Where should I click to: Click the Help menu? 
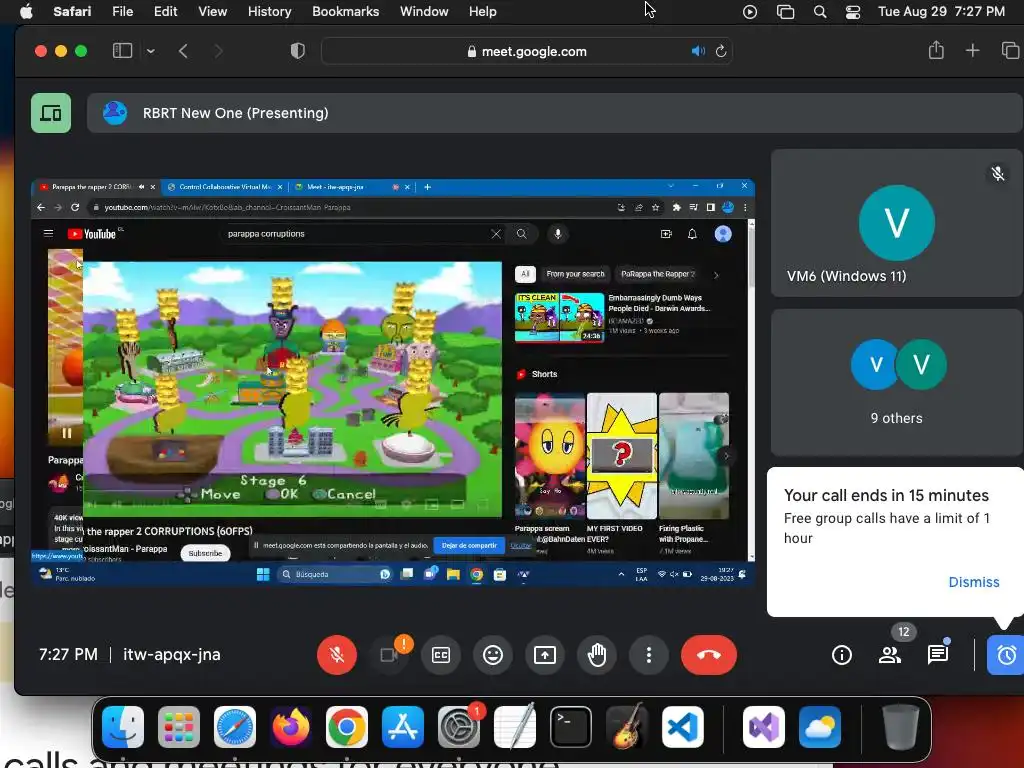pos(483,11)
